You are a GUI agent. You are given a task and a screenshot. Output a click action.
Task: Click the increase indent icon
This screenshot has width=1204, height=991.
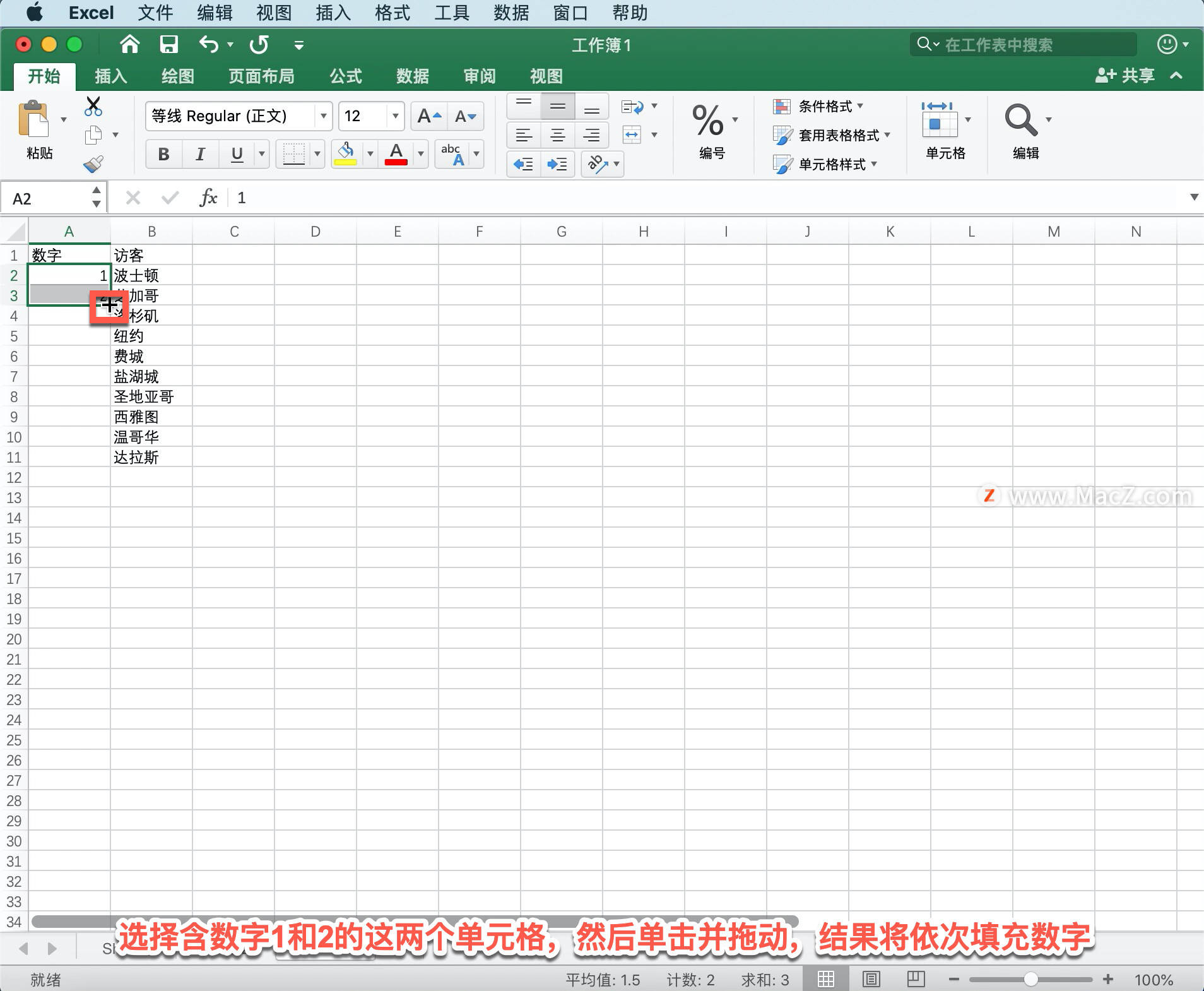click(556, 164)
